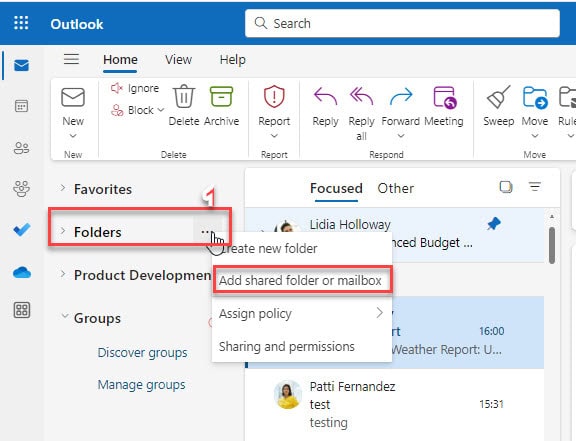Expand the Favorites section
This screenshot has width=576, height=441.
coord(63,188)
